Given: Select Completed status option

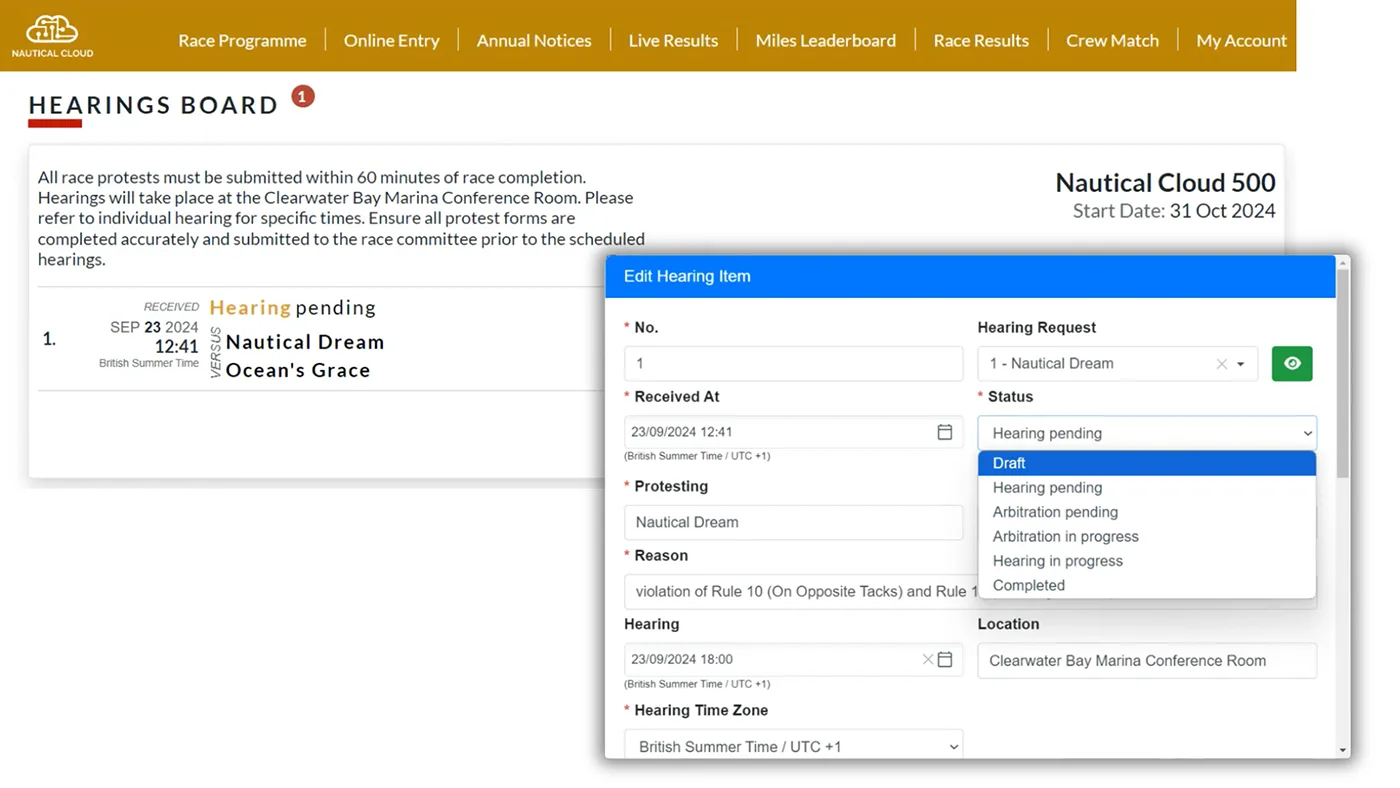Looking at the screenshot, I should click(1147, 585).
